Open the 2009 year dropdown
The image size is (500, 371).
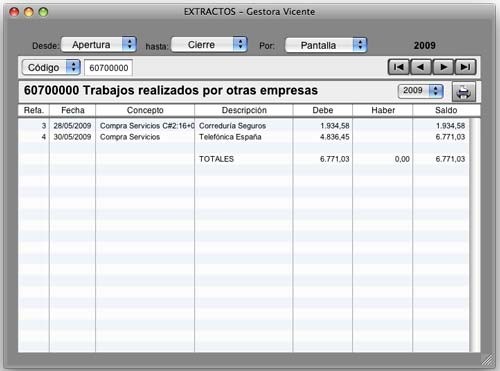tap(421, 91)
